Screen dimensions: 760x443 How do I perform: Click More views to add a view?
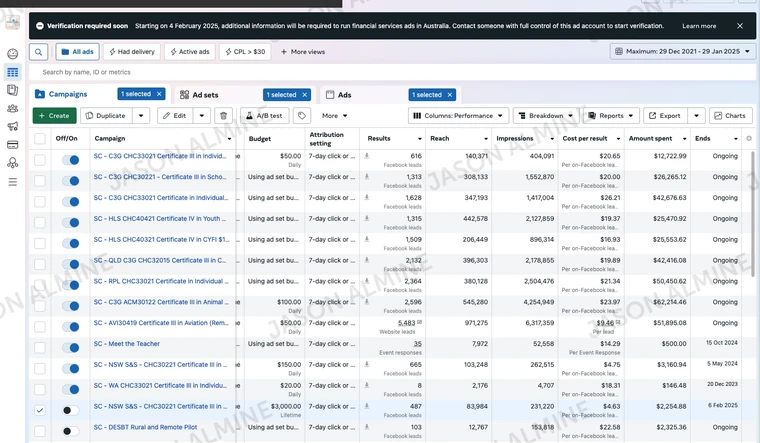pos(303,52)
